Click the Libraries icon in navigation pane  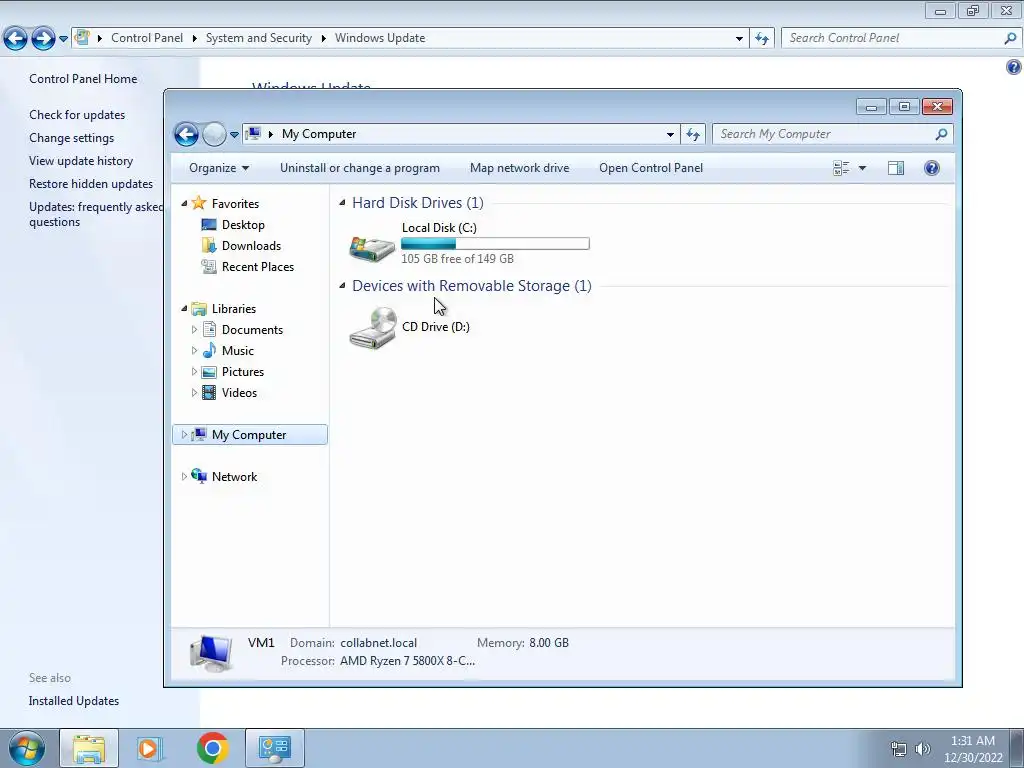[x=199, y=309]
